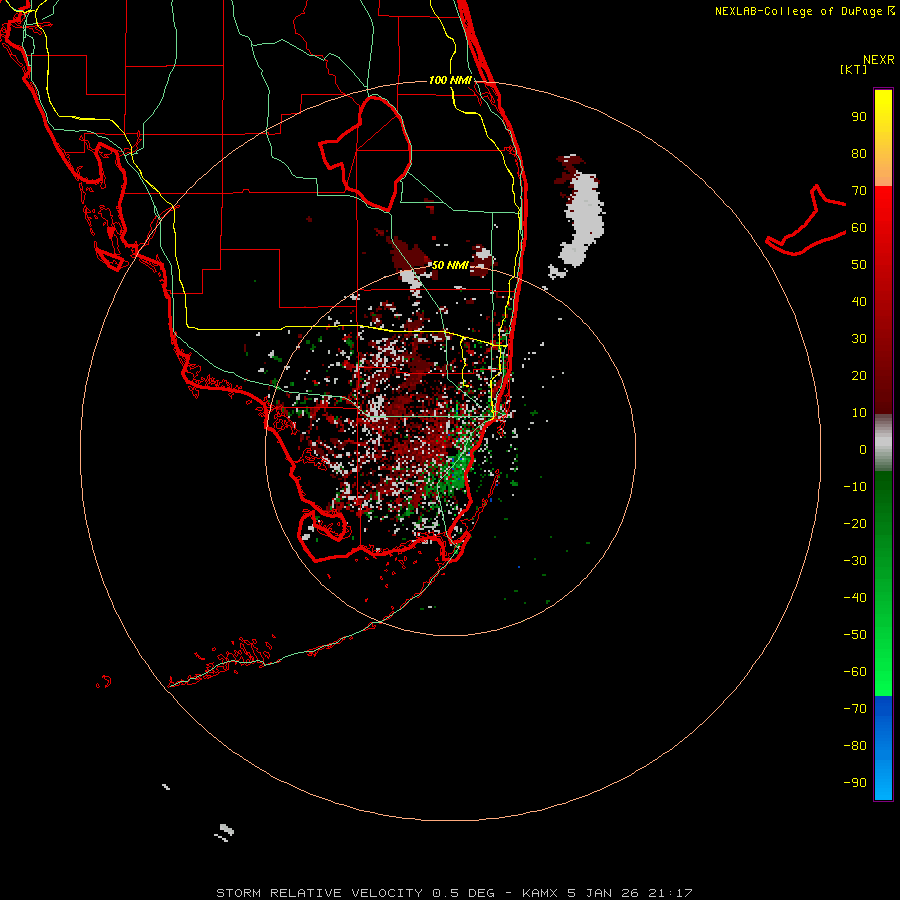Click the 0 value on velocity scale

coord(863,450)
